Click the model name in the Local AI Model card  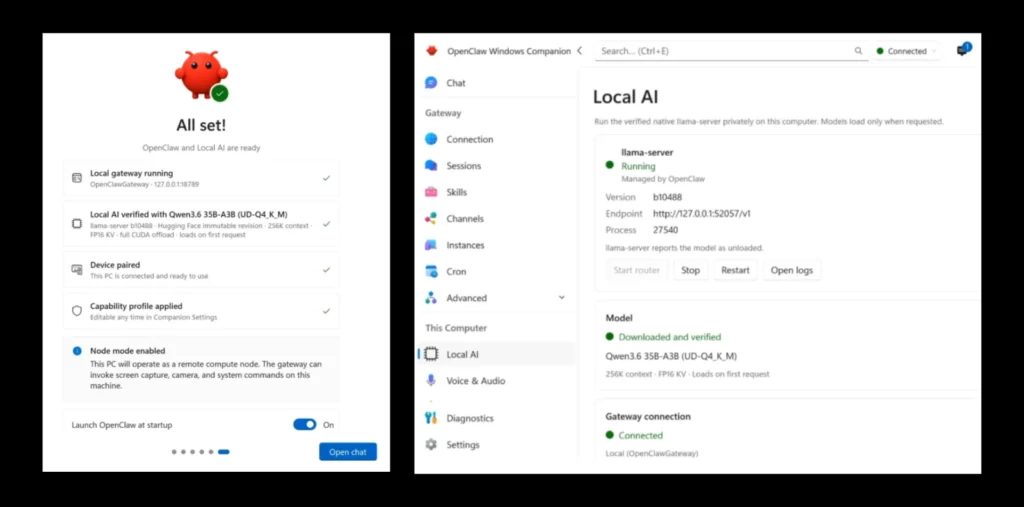click(x=671, y=356)
